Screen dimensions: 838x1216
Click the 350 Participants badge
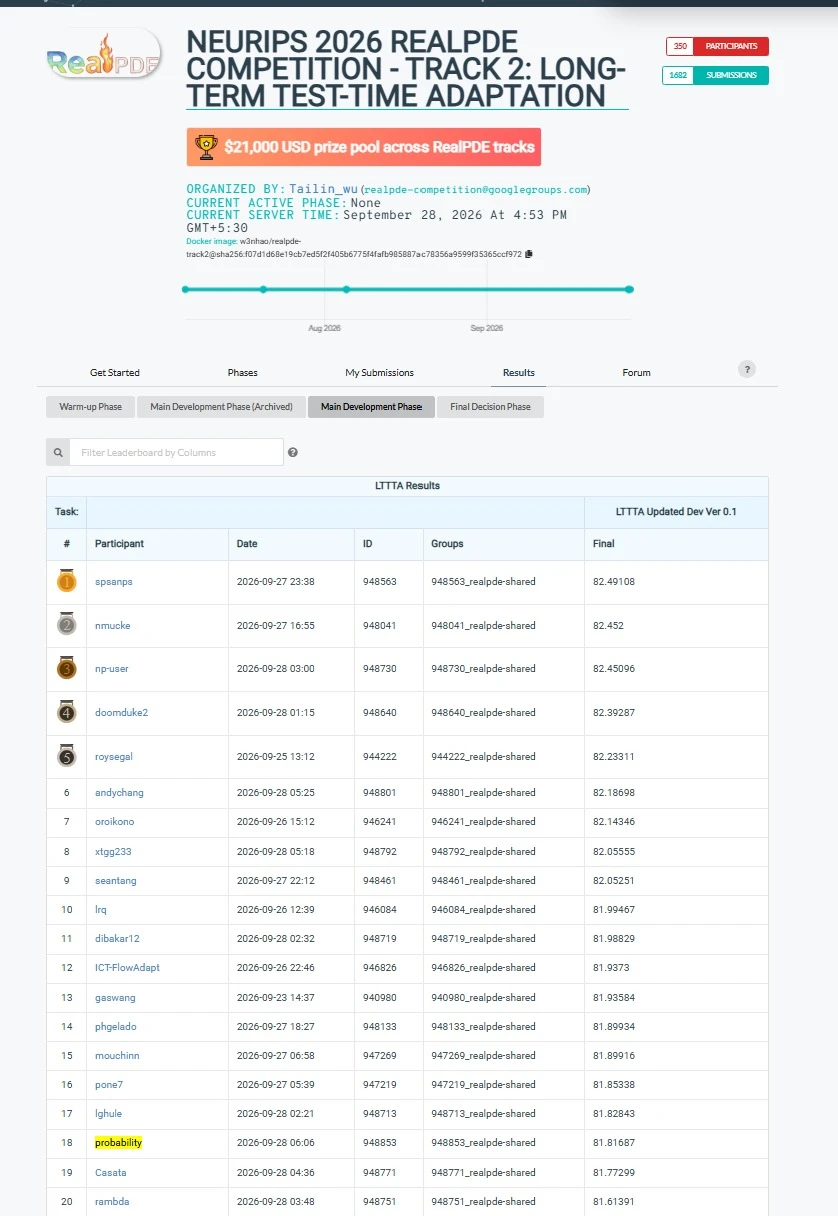click(717, 46)
